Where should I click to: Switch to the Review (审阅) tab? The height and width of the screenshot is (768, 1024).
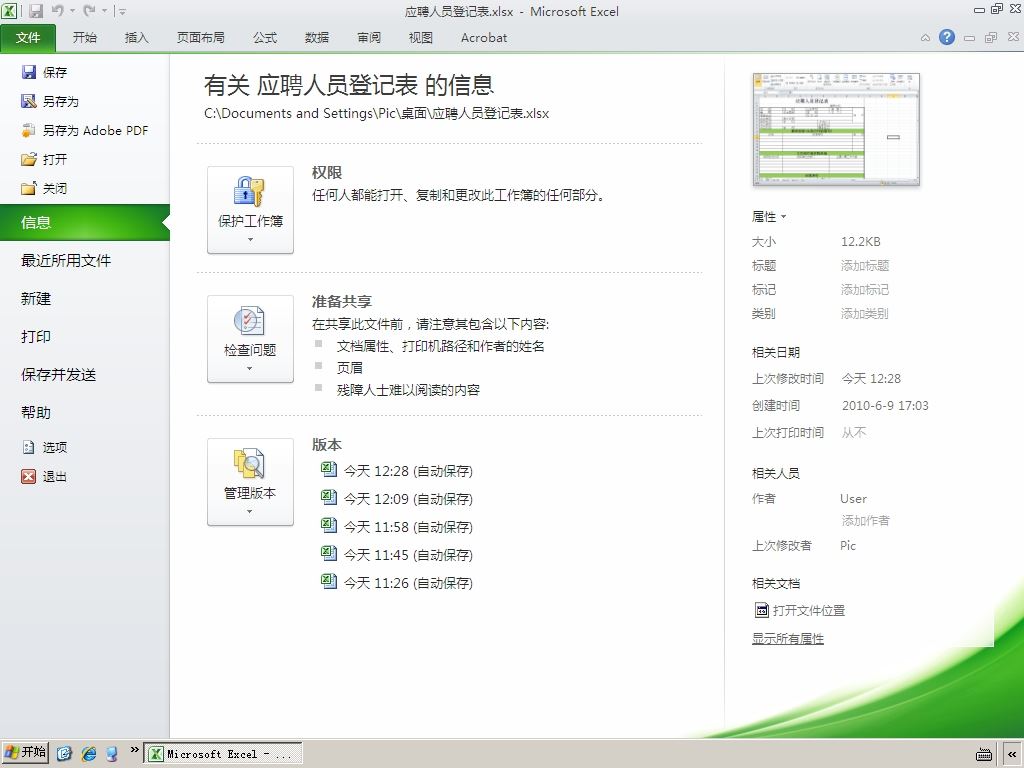[369, 38]
